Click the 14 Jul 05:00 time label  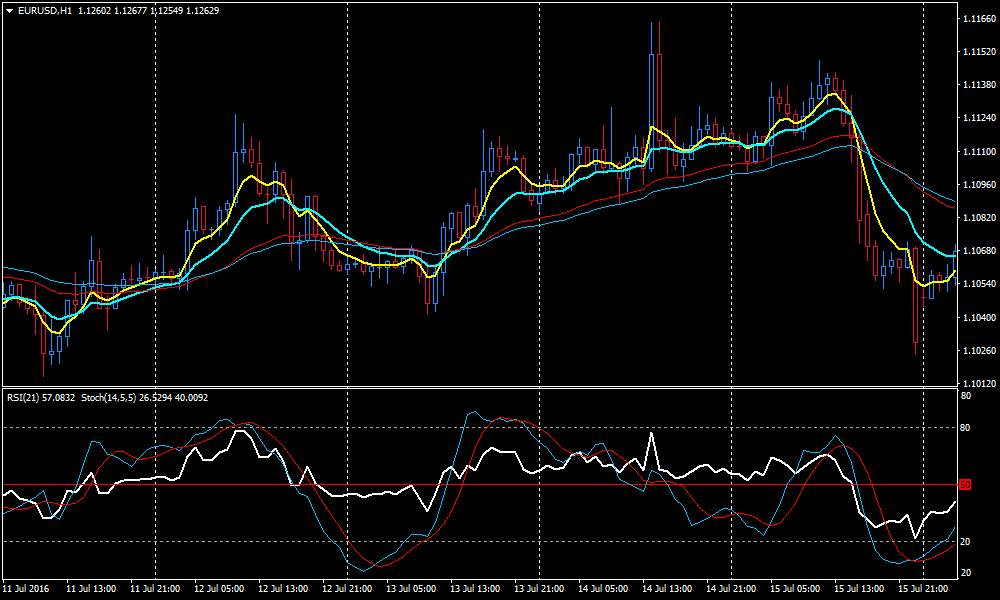(x=604, y=588)
